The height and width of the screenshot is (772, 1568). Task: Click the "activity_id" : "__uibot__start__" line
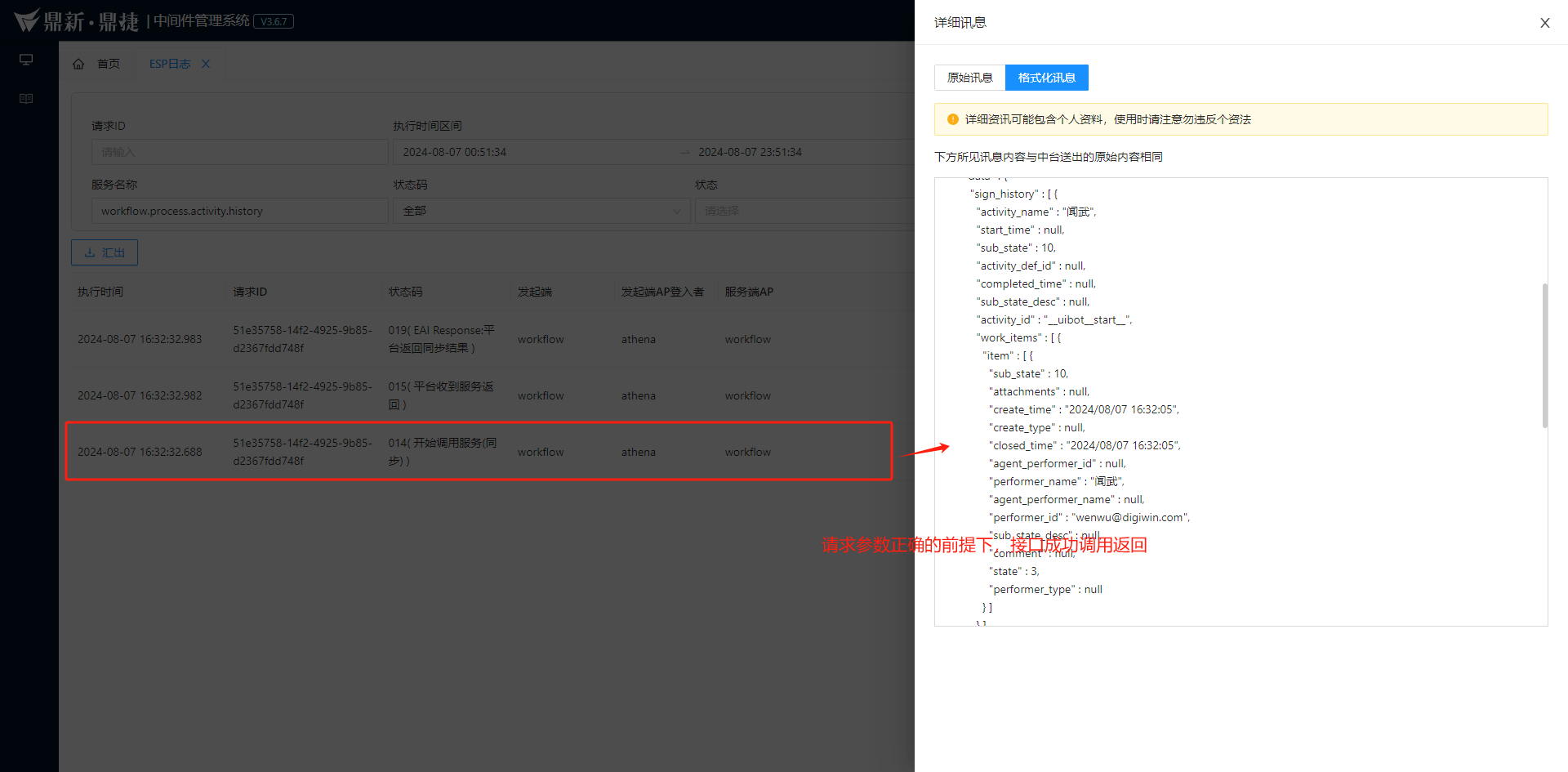pyautogui.click(x=1054, y=319)
